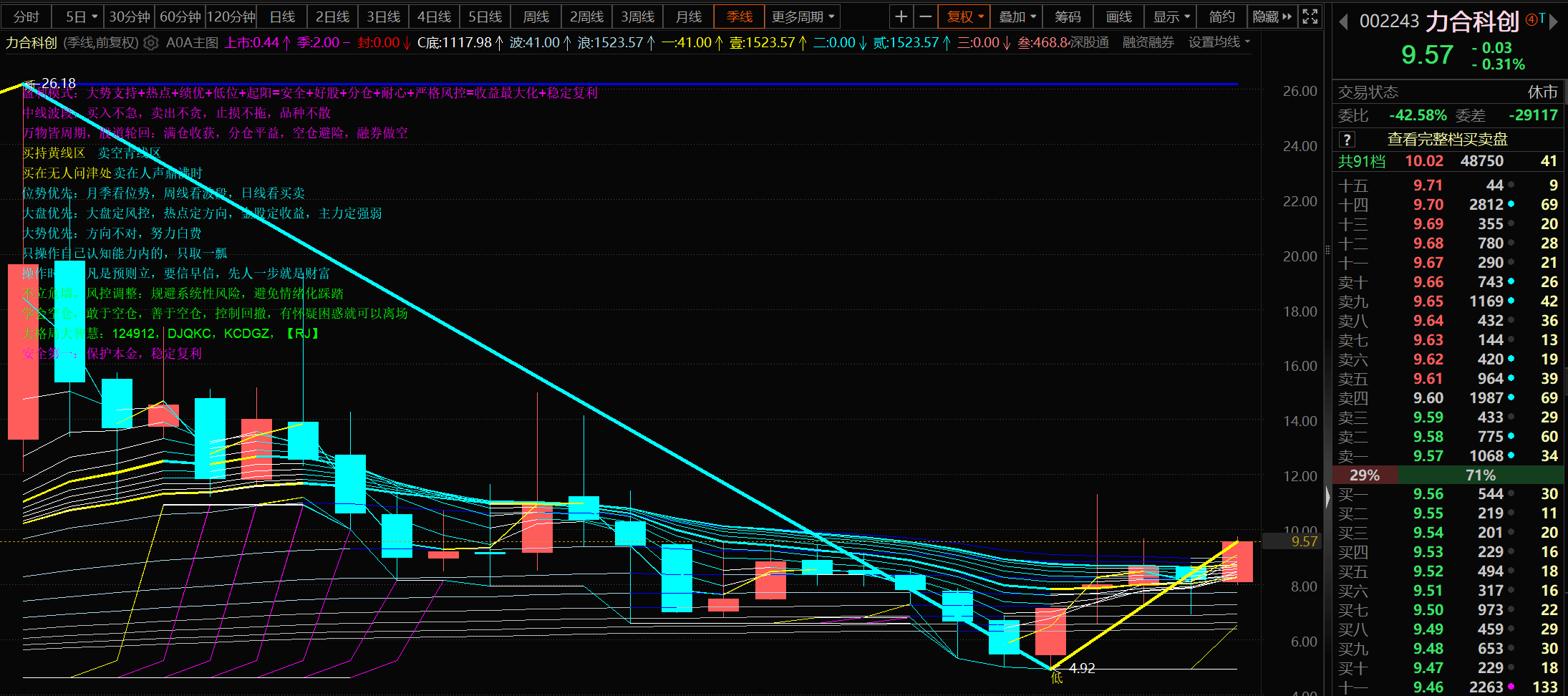
Task: Toggle fullscreen chart view icon
Action: coord(1310,16)
